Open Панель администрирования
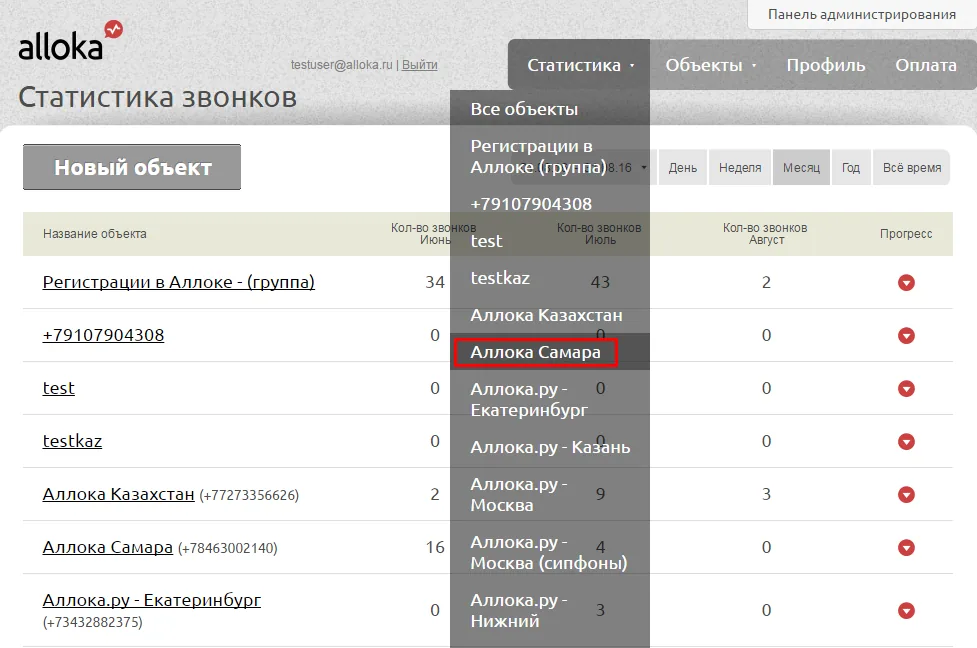 (862, 14)
